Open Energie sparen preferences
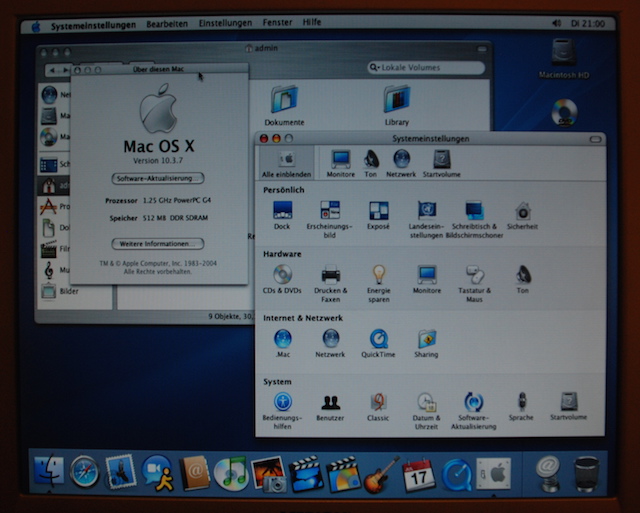Viewport: 640px width, 513px height. [378, 283]
